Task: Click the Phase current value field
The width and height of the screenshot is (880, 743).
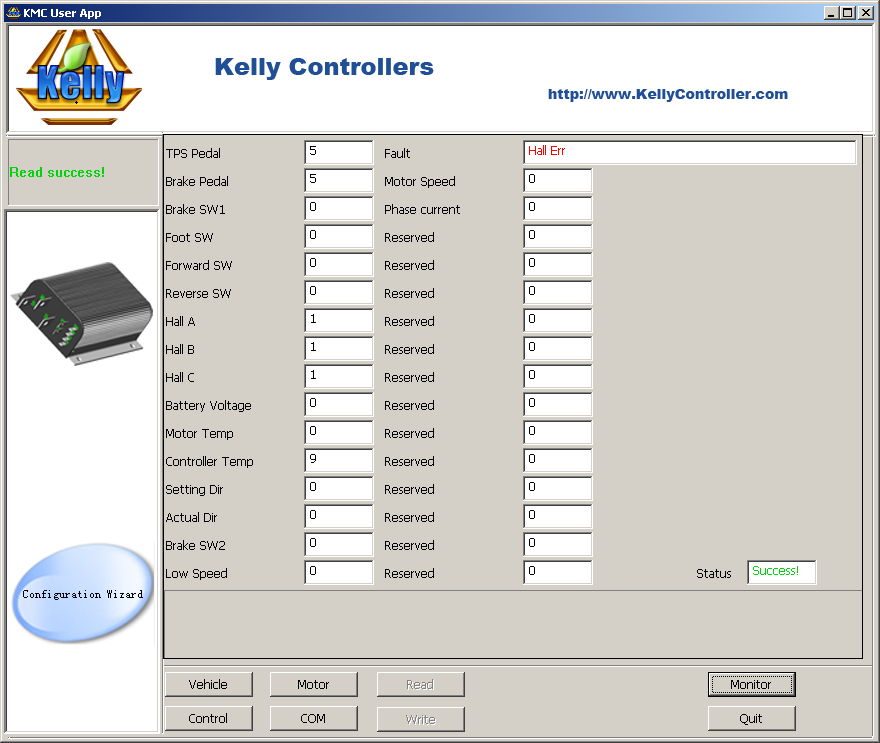Action: [558, 208]
